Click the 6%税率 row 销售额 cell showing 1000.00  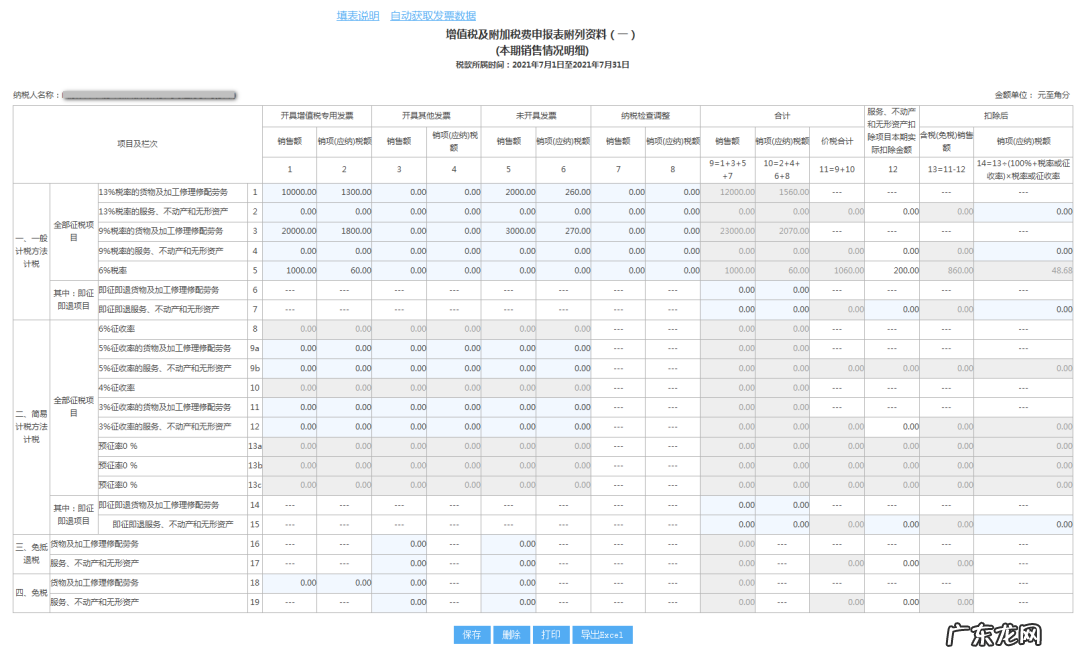click(x=297, y=269)
